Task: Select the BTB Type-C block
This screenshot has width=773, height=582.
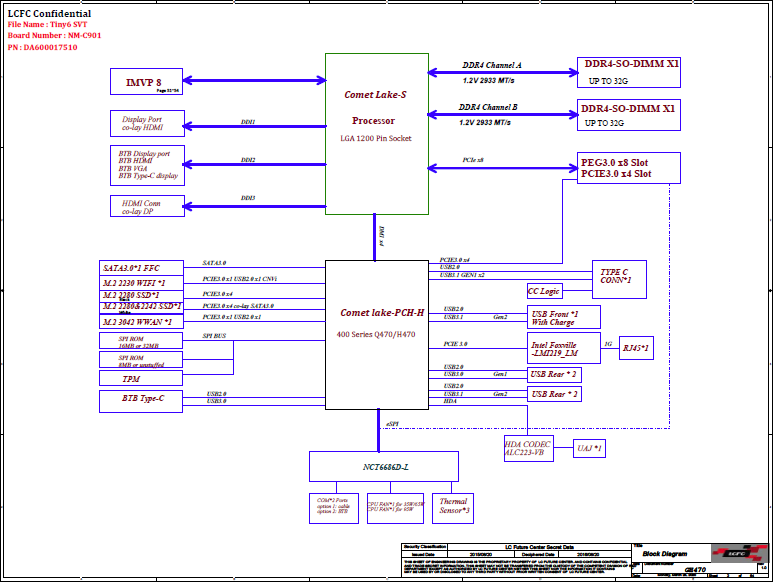Action: 141,401
